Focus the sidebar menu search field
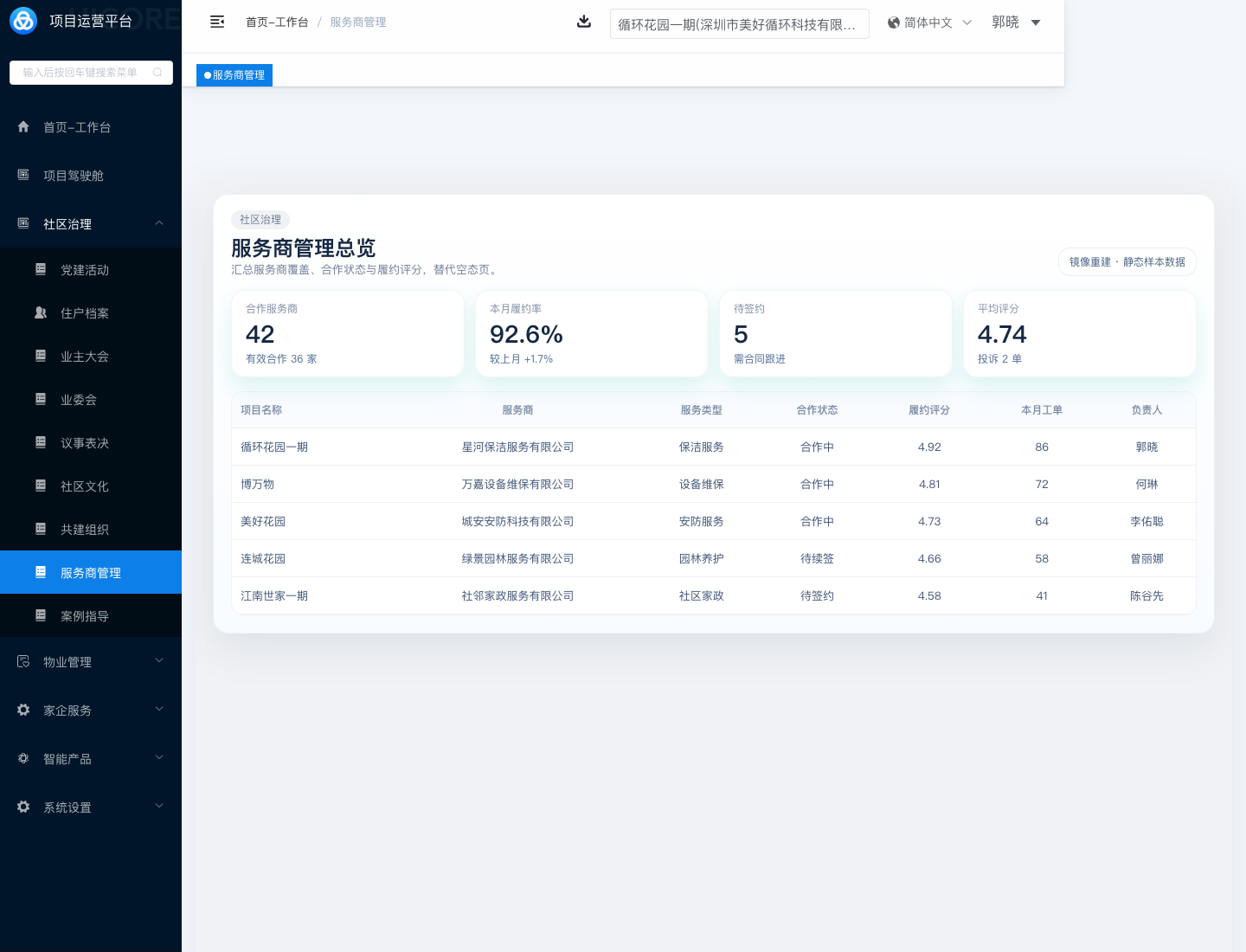The width and height of the screenshot is (1246, 952). (x=82, y=73)
